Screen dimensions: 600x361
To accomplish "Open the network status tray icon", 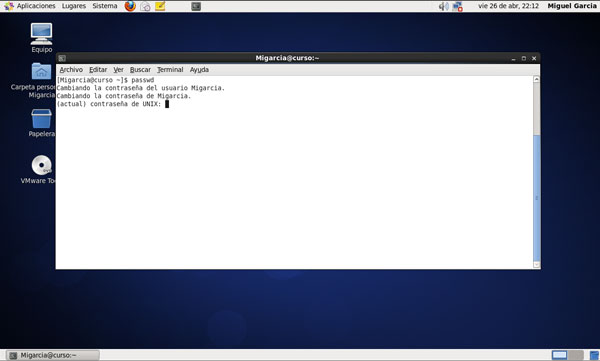I will pyautogui.click(x=457, y=6).
